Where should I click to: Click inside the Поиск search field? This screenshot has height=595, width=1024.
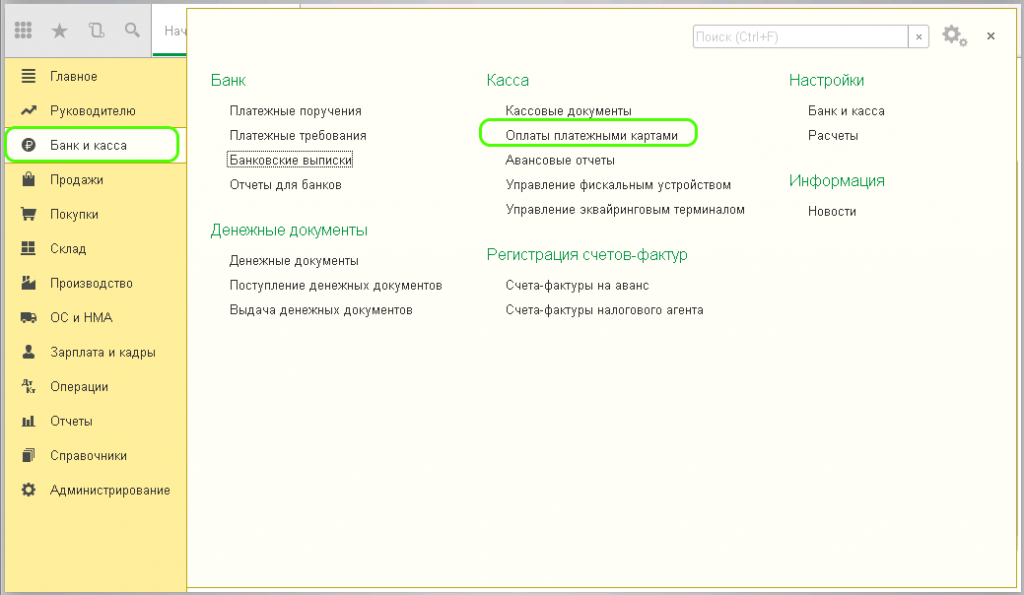click(x=798, y=36)
